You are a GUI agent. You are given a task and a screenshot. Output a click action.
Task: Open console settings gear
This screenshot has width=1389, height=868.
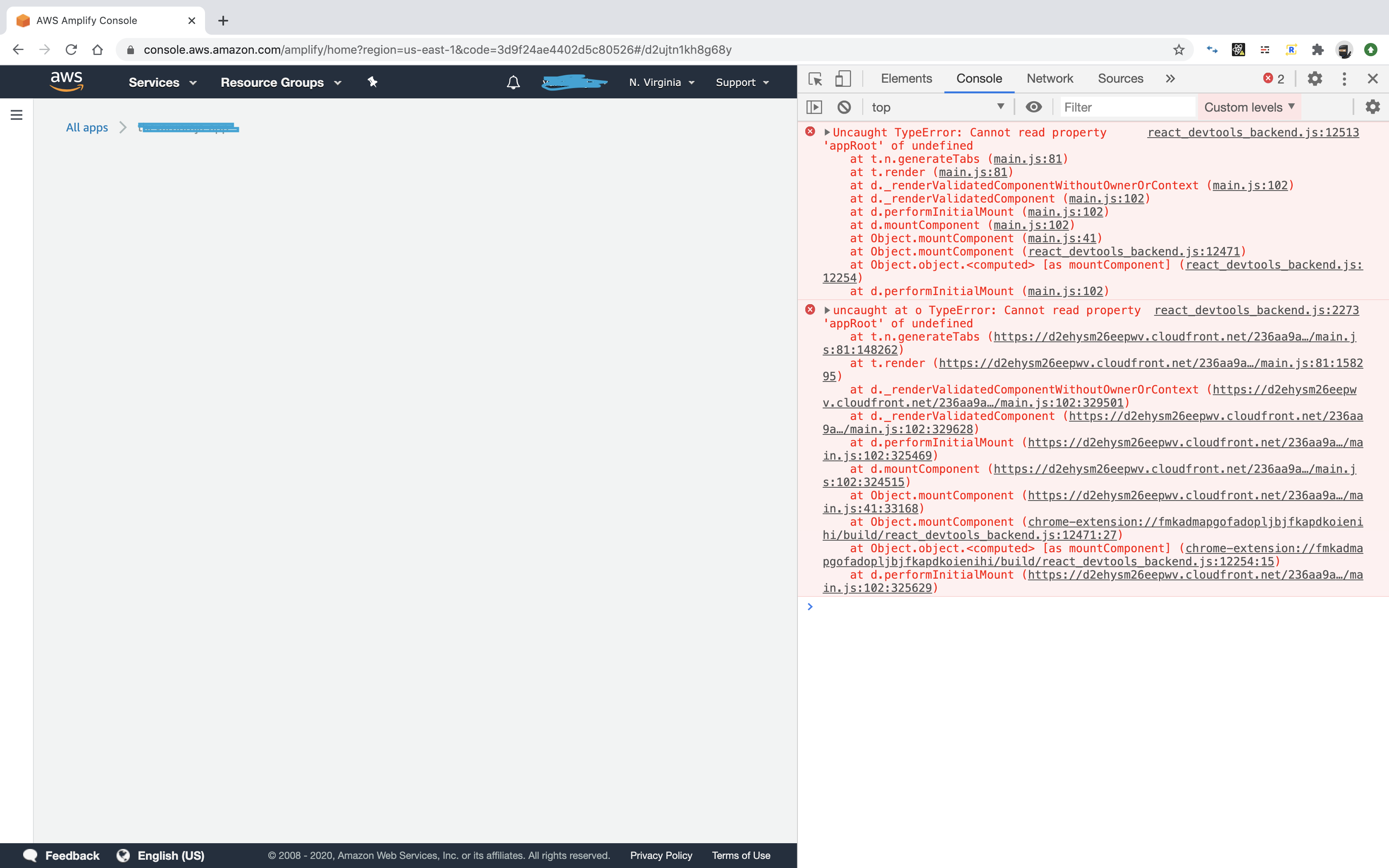[1372, 107]
